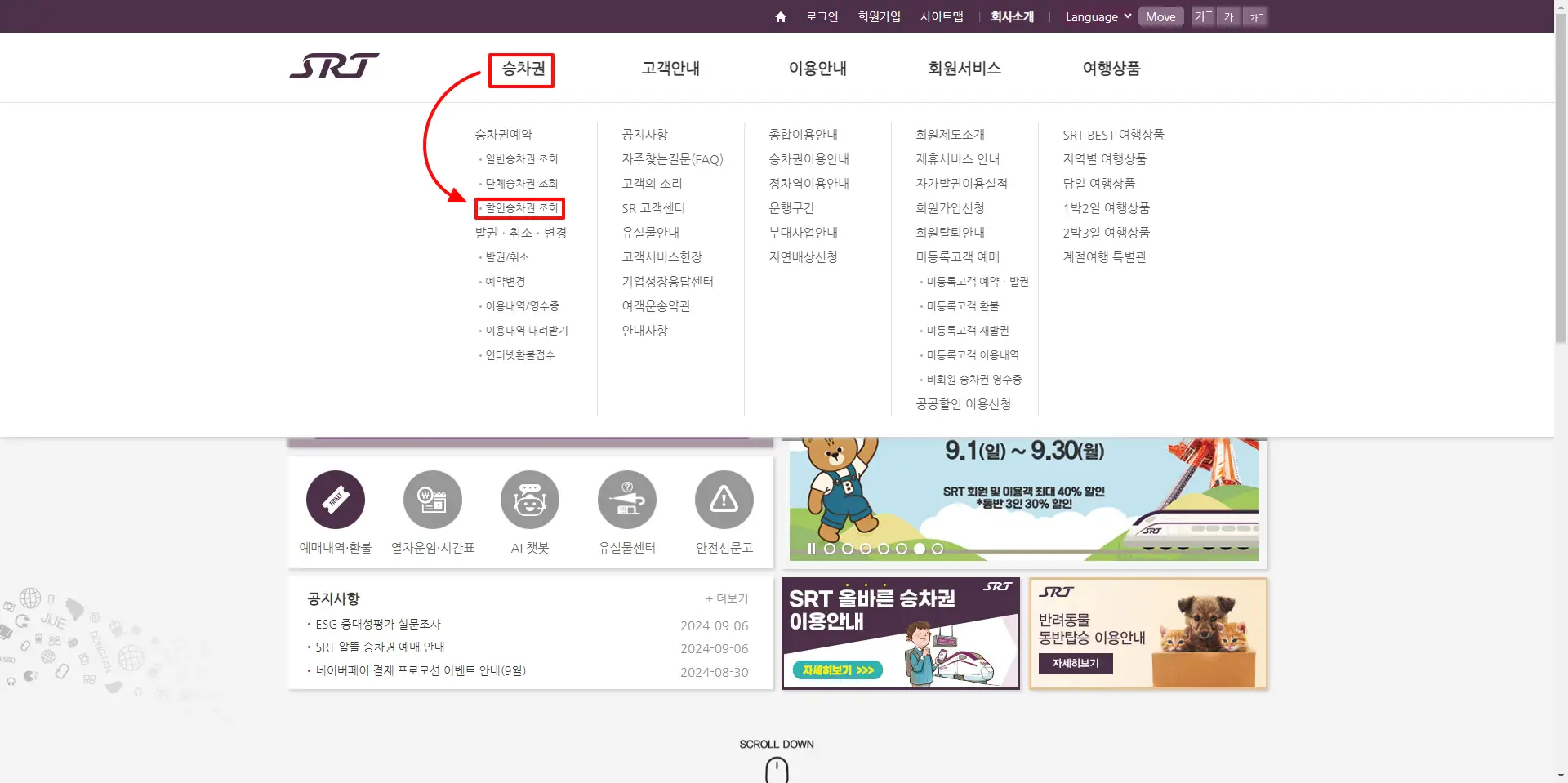Open the AI 챗봇 icon
Viewport: 1568px width, 783px height.
click(530, 500)
